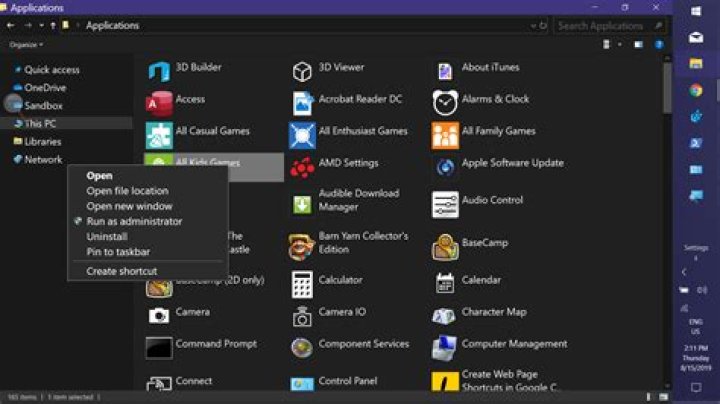The height and width of the screenshot is (404, 720).
Task: Open the Windows Start button
Action: [x=696, y=11]
